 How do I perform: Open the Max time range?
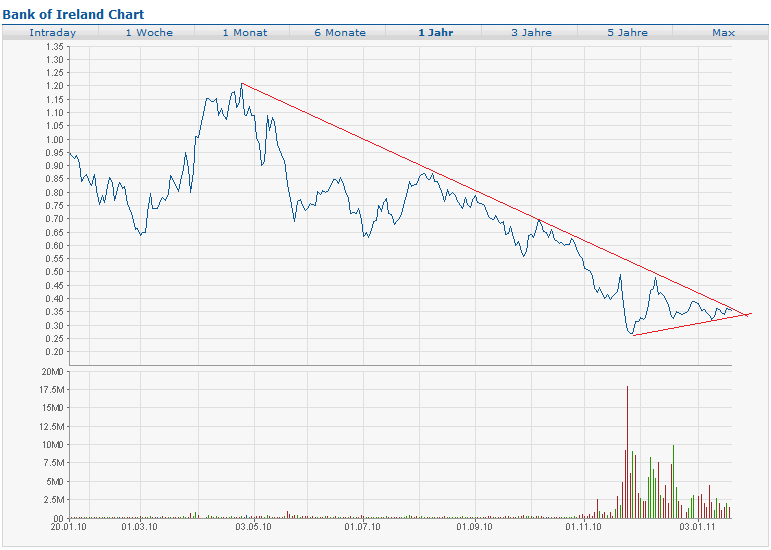click(723, 33)
